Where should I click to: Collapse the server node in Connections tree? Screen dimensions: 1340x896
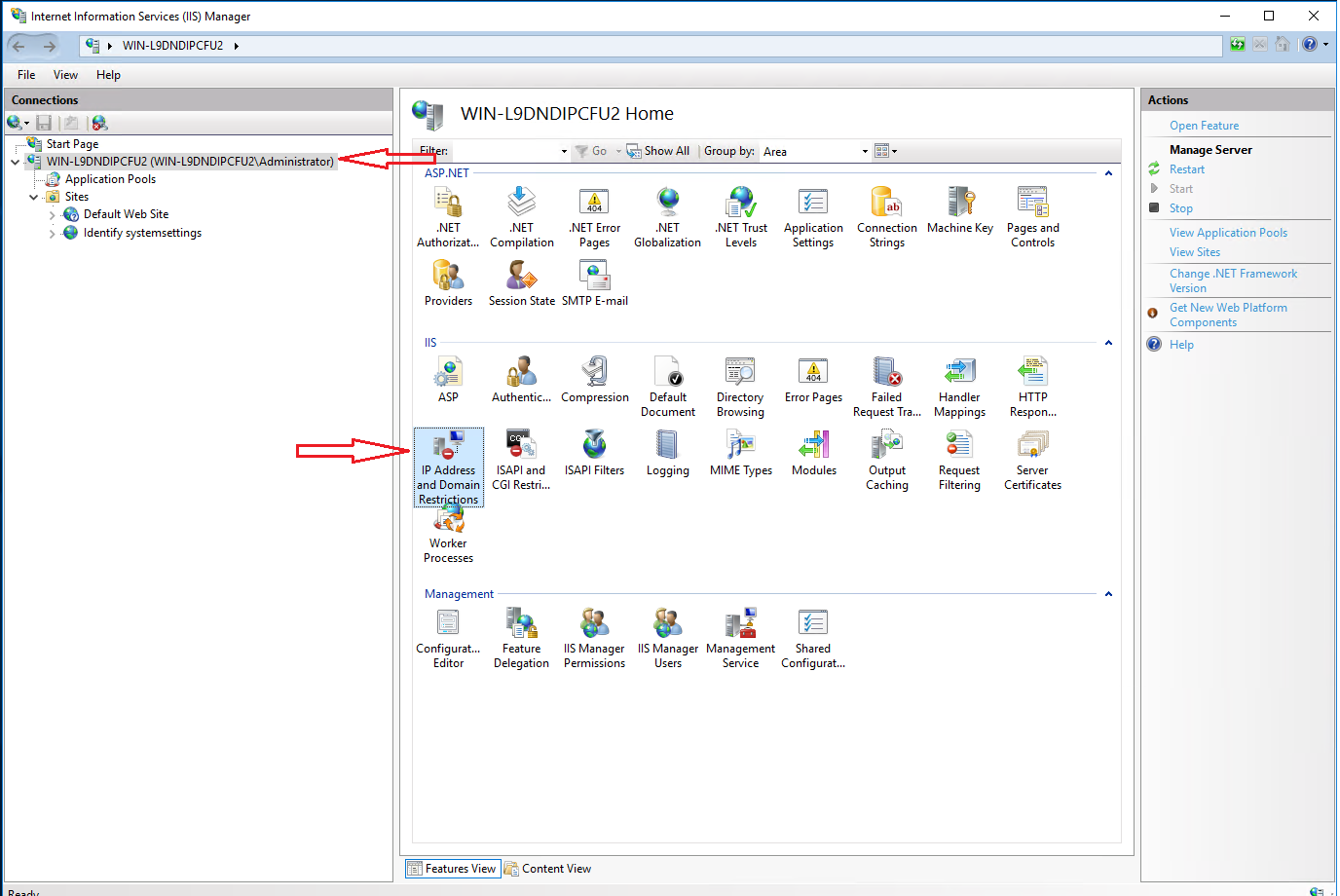point(15,162)
